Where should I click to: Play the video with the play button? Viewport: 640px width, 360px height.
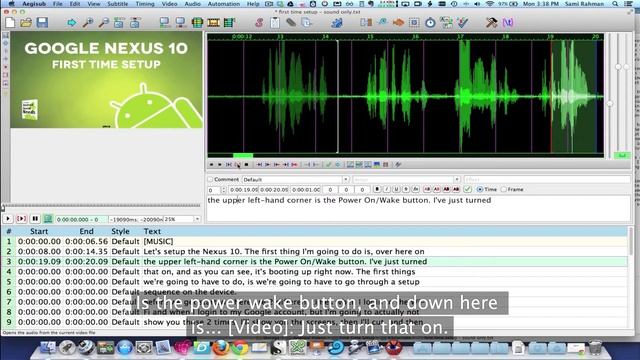pyautogui.click(x=8, y=219)
